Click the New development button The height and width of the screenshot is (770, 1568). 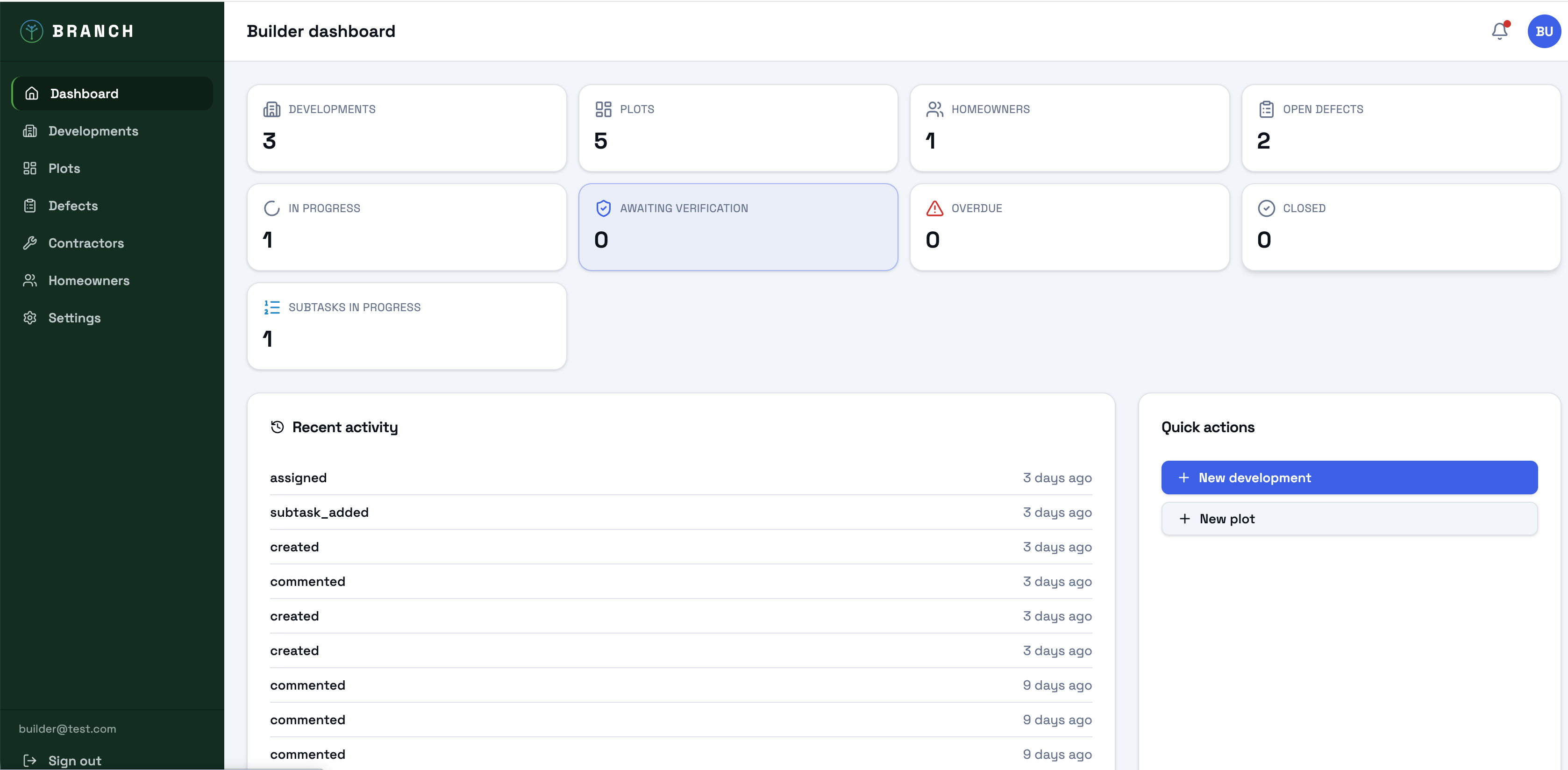pos(1349,478)
